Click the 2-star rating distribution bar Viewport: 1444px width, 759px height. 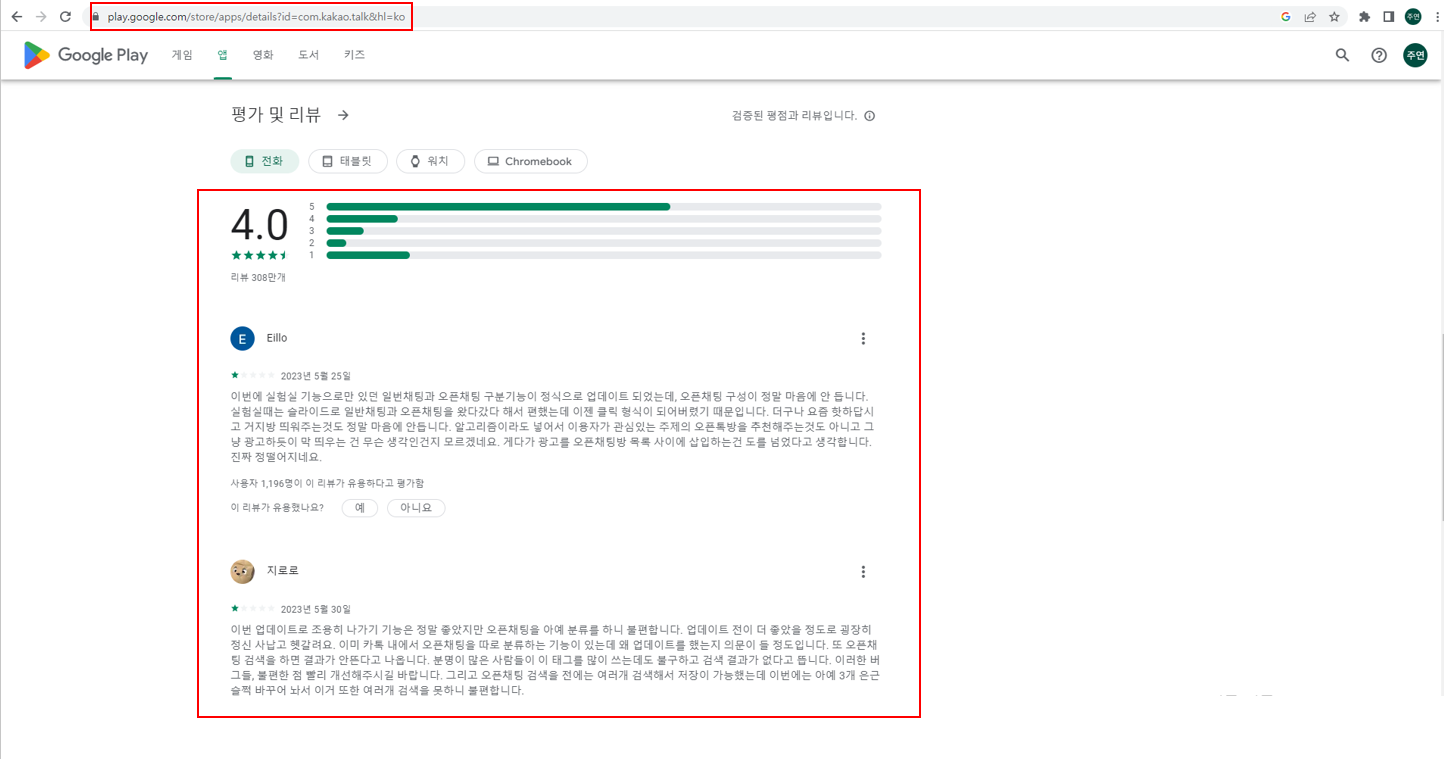click(x=604, y=243)
